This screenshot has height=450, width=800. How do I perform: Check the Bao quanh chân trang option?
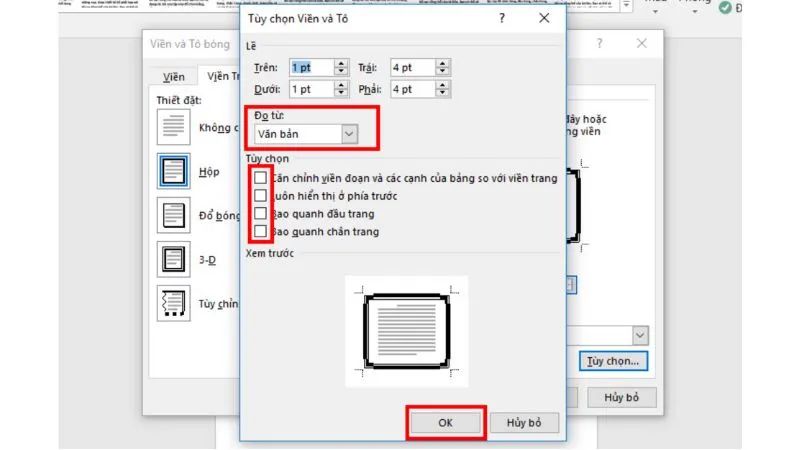260,231
